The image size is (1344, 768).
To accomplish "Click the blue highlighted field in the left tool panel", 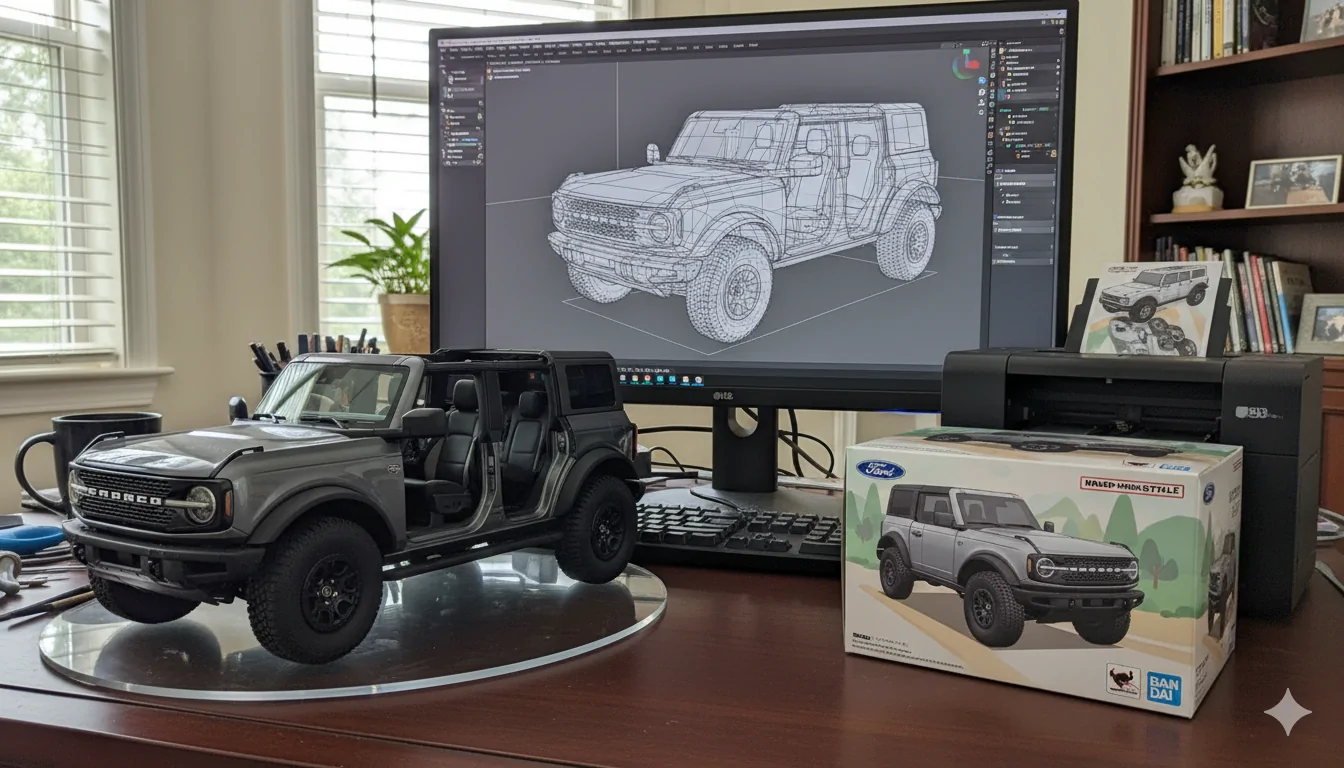I will point(469,140).
